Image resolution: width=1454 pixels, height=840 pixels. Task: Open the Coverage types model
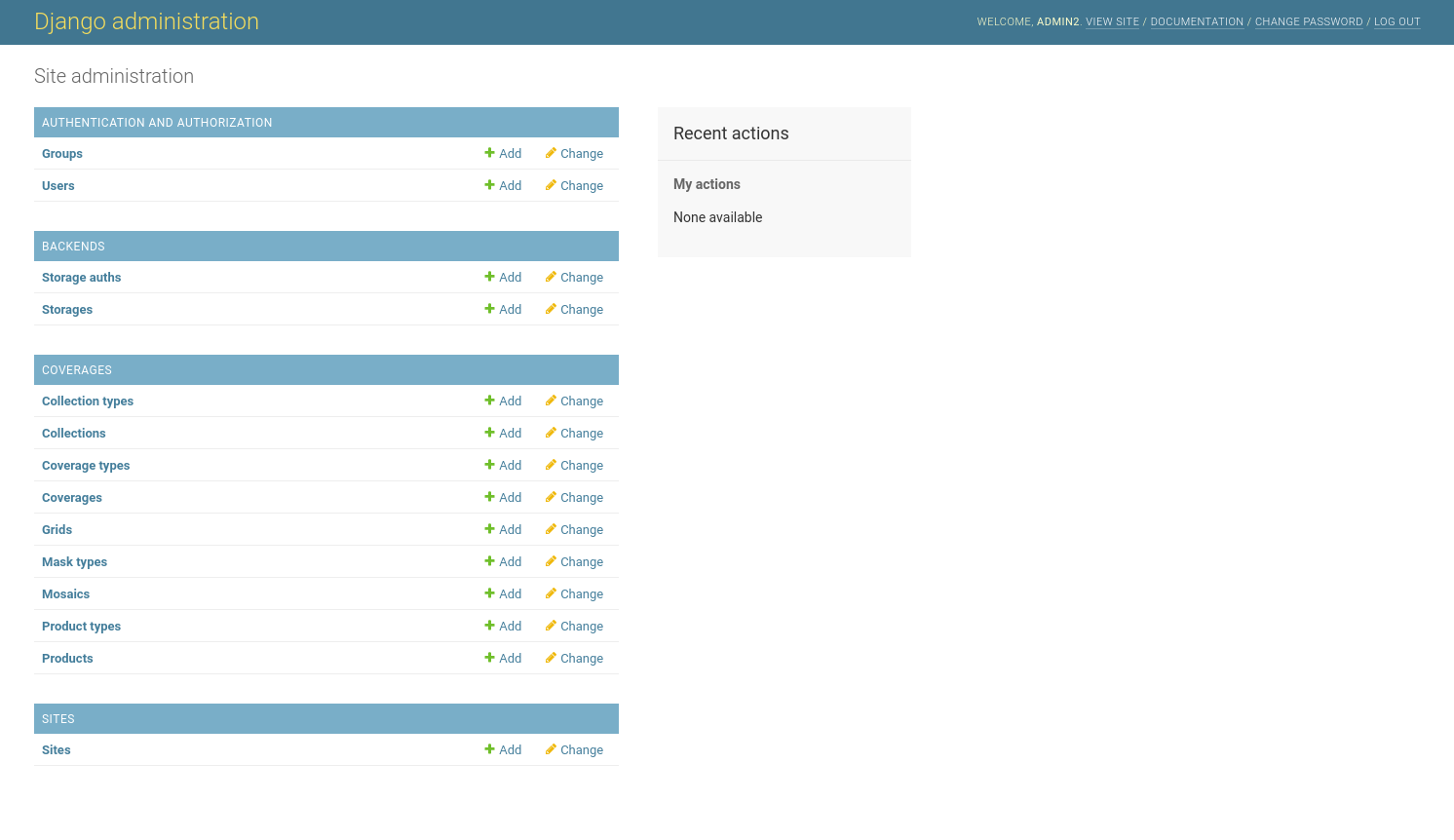point(86,466)
